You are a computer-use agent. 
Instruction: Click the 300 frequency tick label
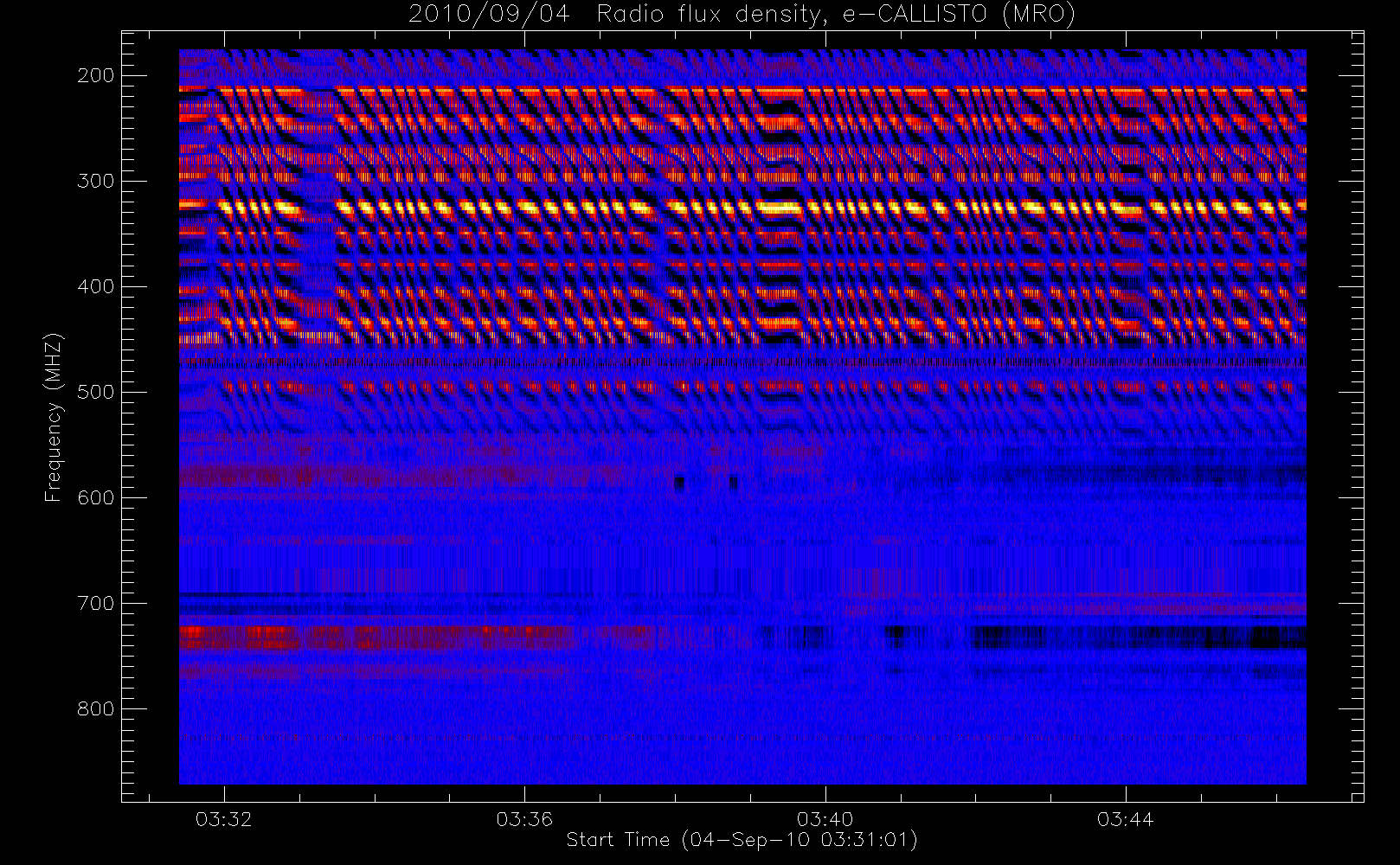[96, 181]
